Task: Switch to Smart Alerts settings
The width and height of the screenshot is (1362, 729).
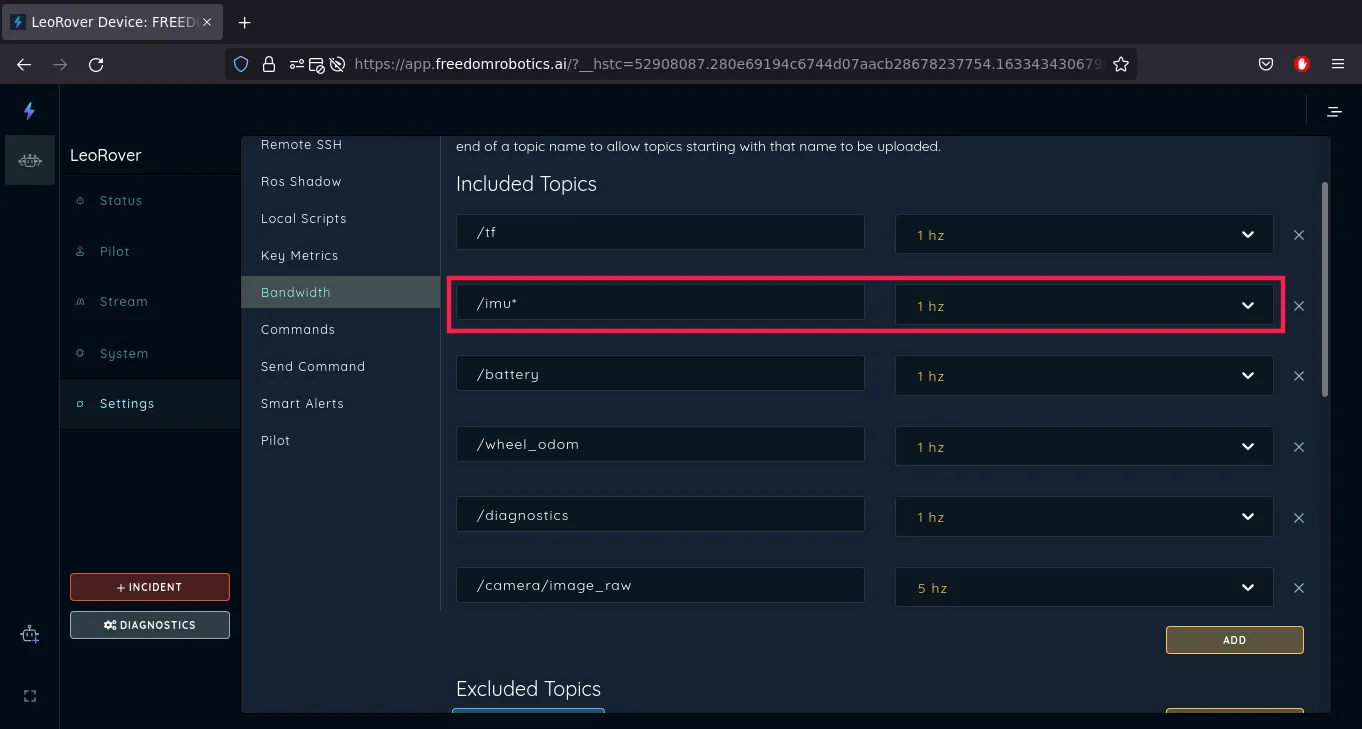Action: pos(302,404)
